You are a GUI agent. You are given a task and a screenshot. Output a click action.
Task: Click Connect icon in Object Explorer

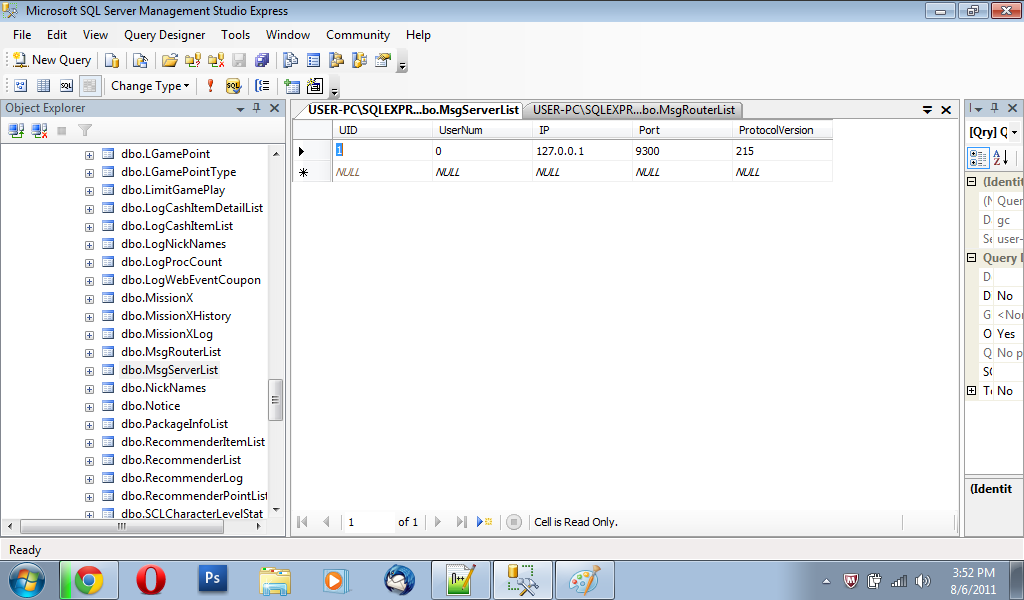[17, 130]
